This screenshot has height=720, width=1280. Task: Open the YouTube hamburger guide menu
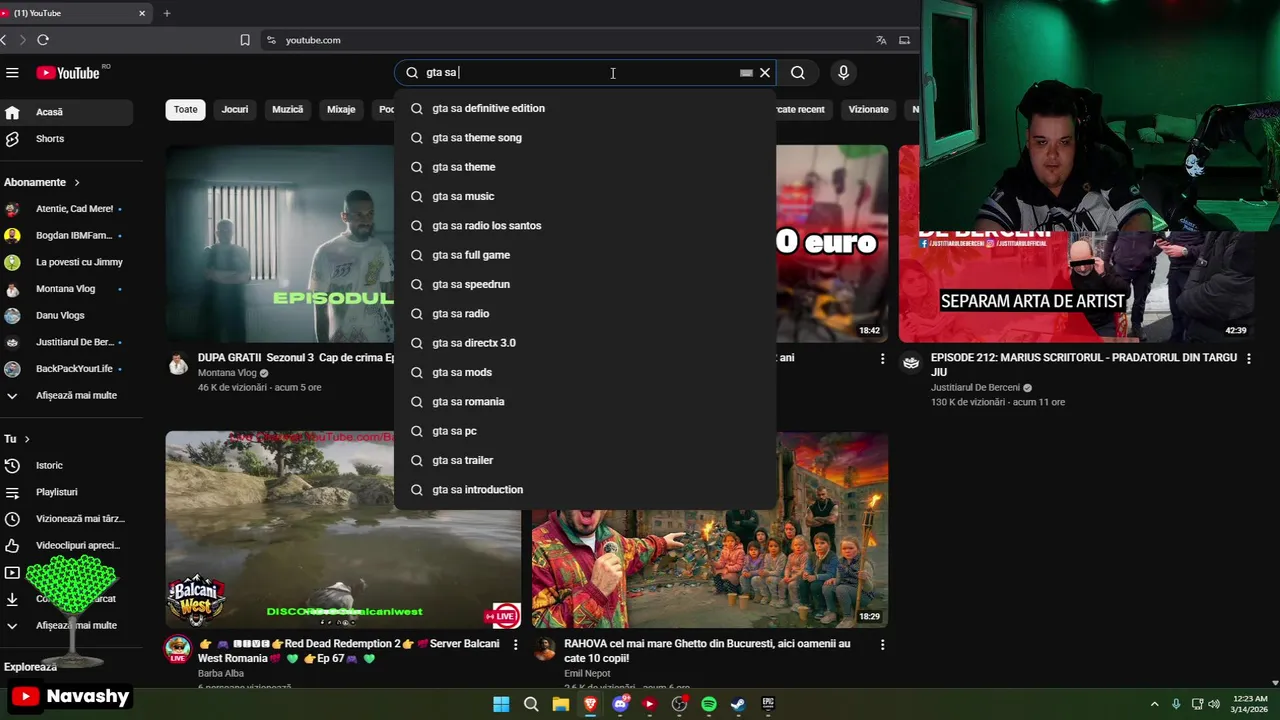(12, 73)
